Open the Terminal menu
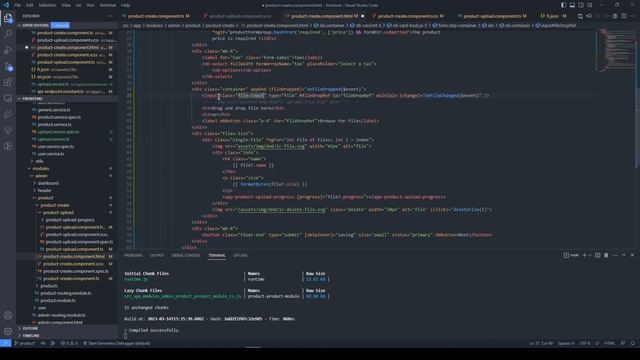 point(108,5)
